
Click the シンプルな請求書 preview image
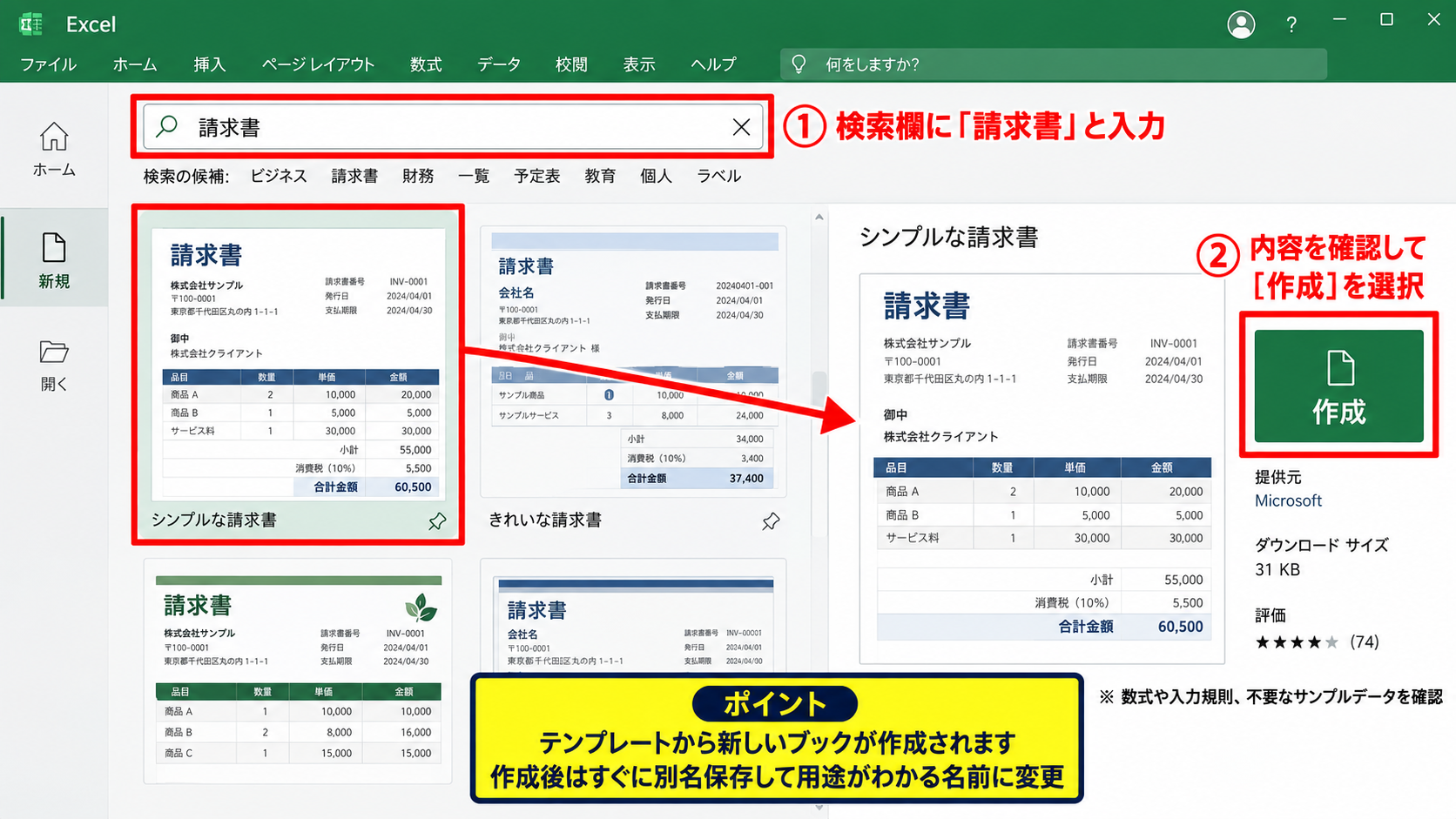(x=1041, y=469)
